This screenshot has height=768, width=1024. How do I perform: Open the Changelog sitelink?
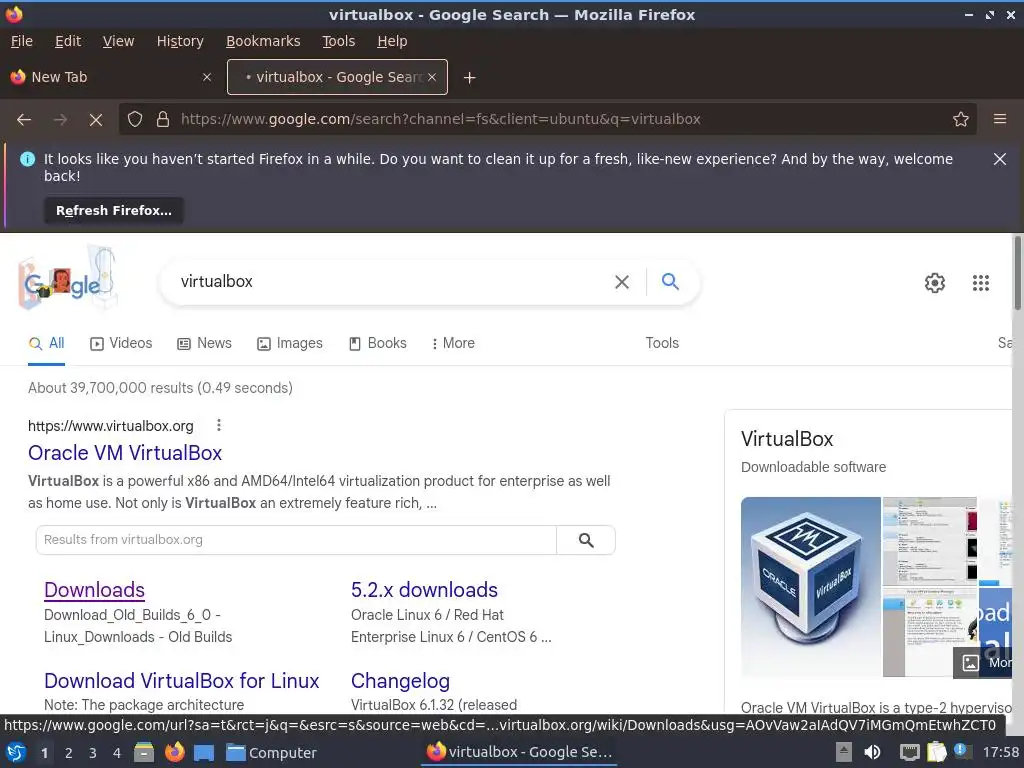(400, 681)
